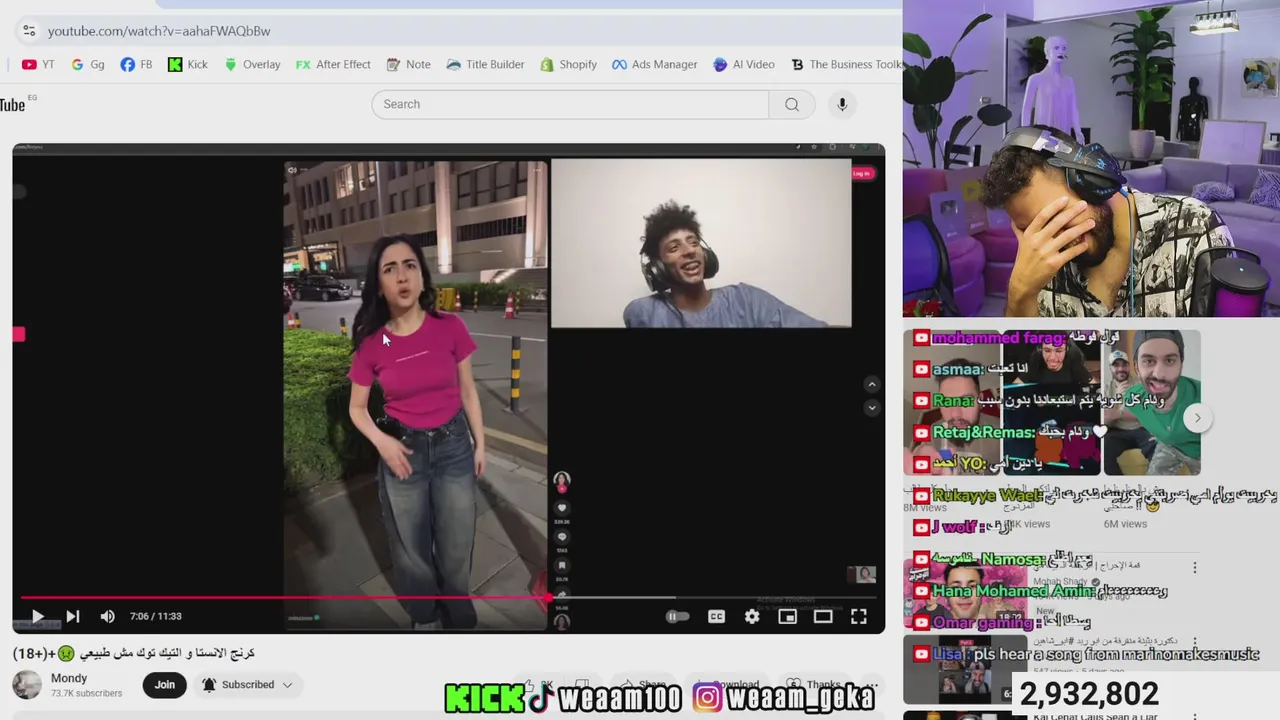The width and height of the screenshot is (1280, 720).
Task: Open the Short with the green shirt man
Action: pos(1152,402)
